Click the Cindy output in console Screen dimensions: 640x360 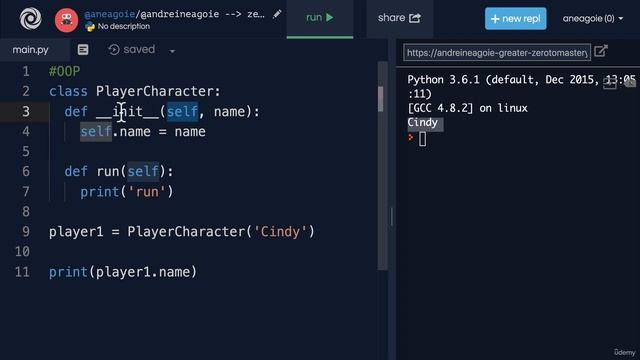click(422, 122)
